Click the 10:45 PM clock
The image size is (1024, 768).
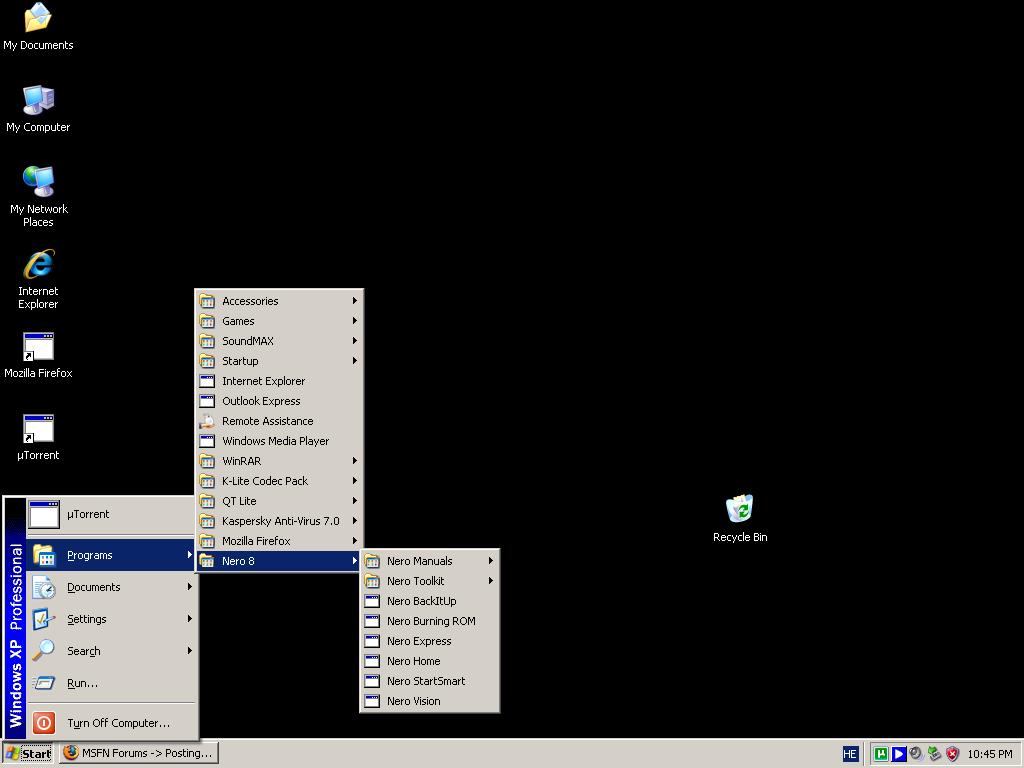pos(990,754)
